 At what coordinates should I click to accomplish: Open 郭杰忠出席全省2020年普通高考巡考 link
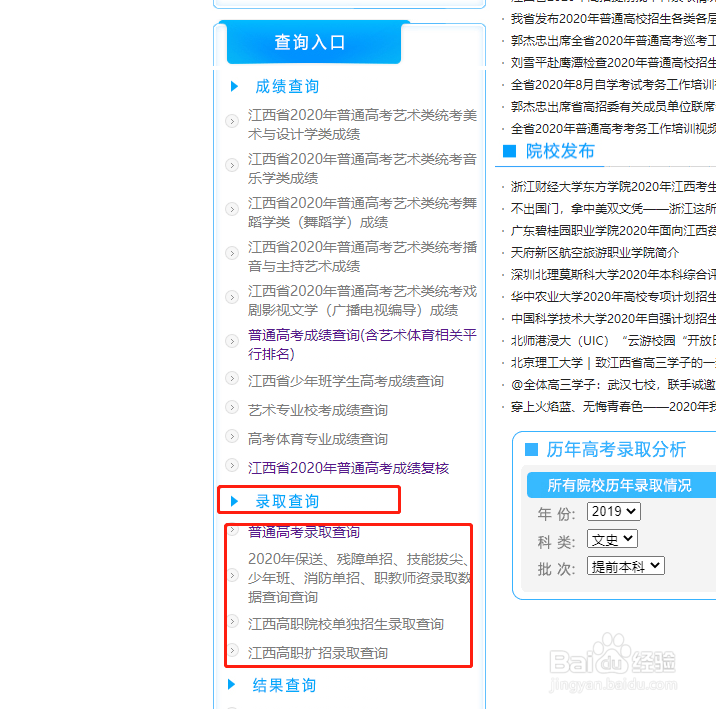pos(613,41)
